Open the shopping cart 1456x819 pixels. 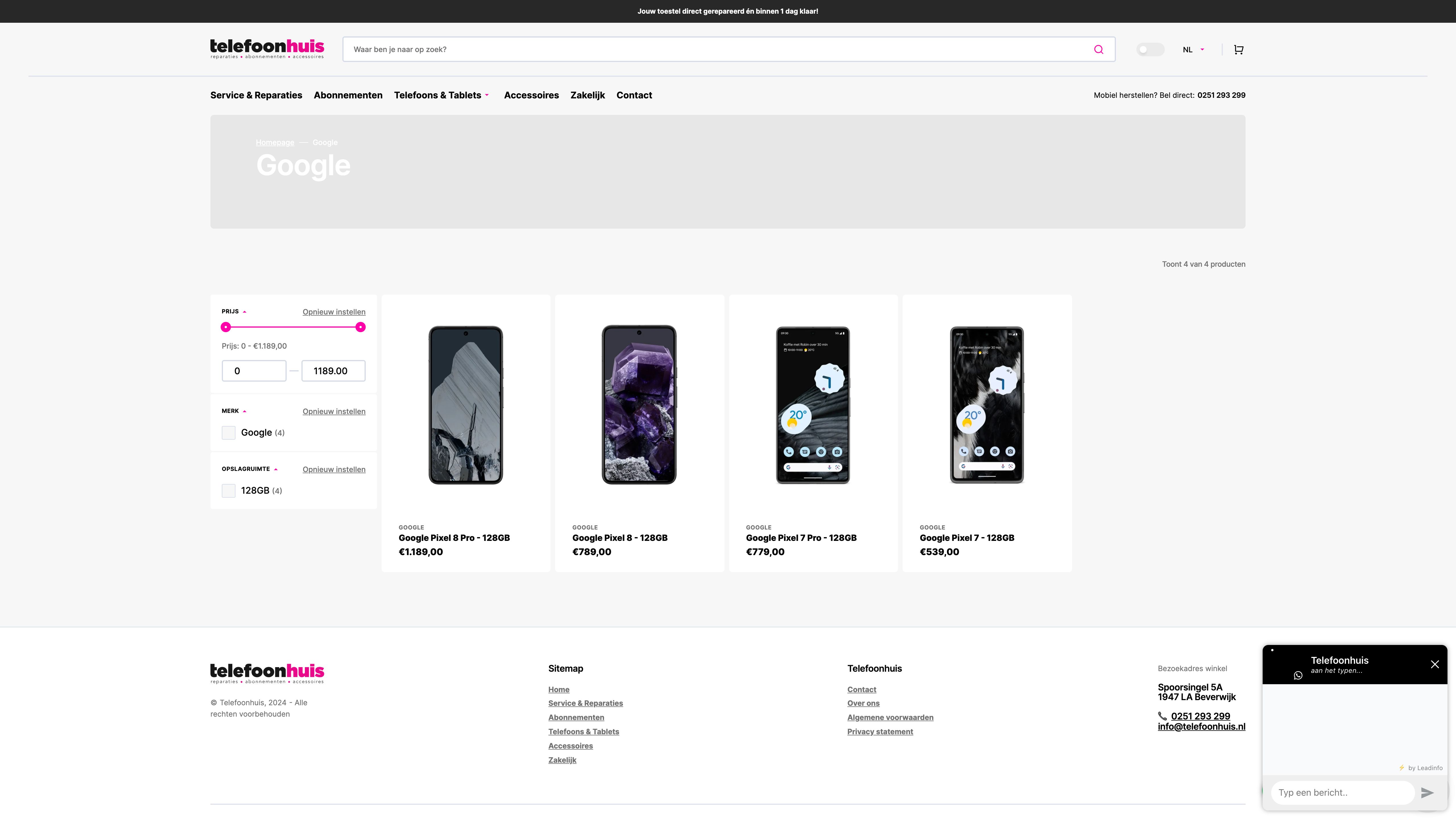point(1238,49)
